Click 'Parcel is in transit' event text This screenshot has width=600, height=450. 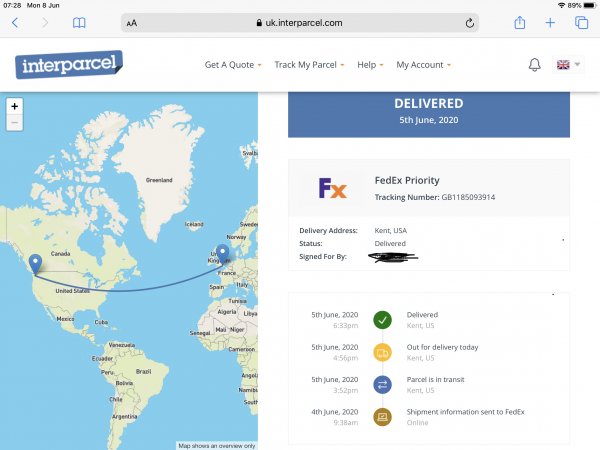435,380
